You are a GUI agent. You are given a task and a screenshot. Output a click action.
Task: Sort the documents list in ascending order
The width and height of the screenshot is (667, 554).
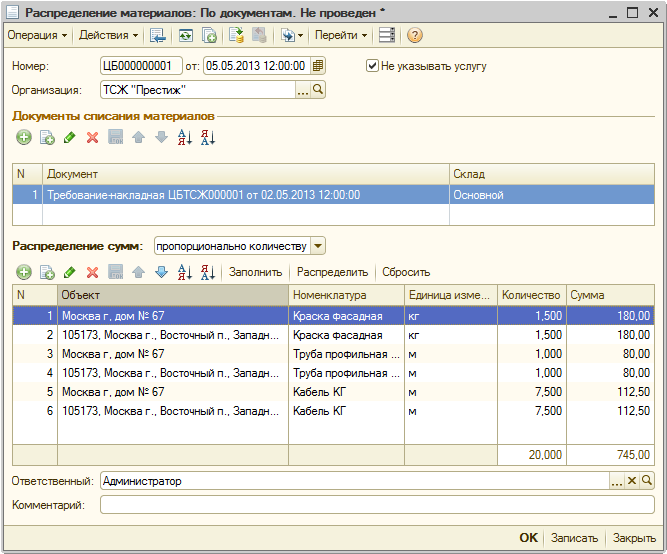184,138
